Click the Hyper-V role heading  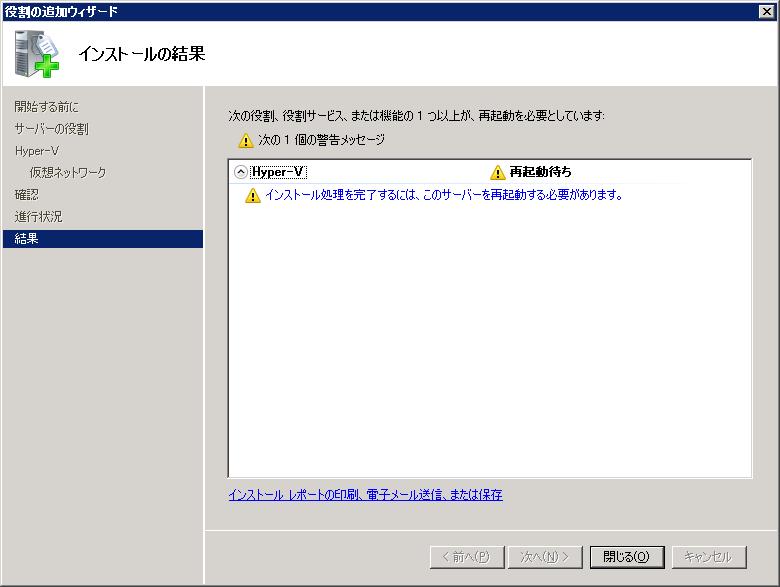click(x=278, y=172)
